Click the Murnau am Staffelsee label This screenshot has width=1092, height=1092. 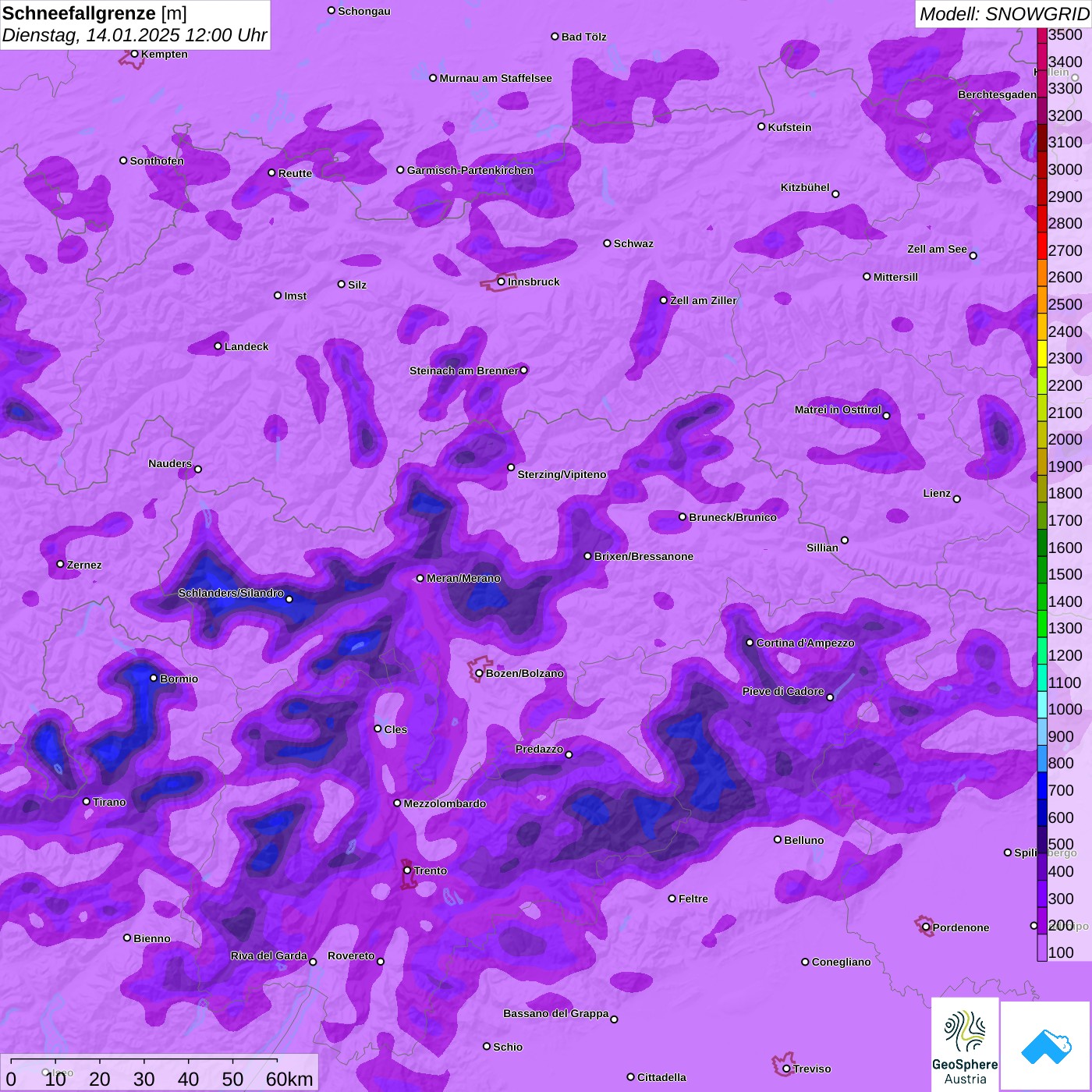[495, 78]
